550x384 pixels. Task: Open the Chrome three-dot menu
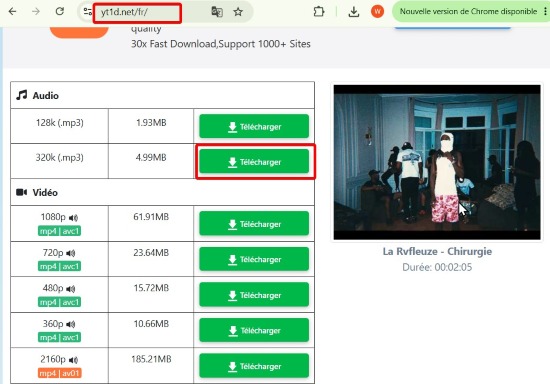click(545, 12)
